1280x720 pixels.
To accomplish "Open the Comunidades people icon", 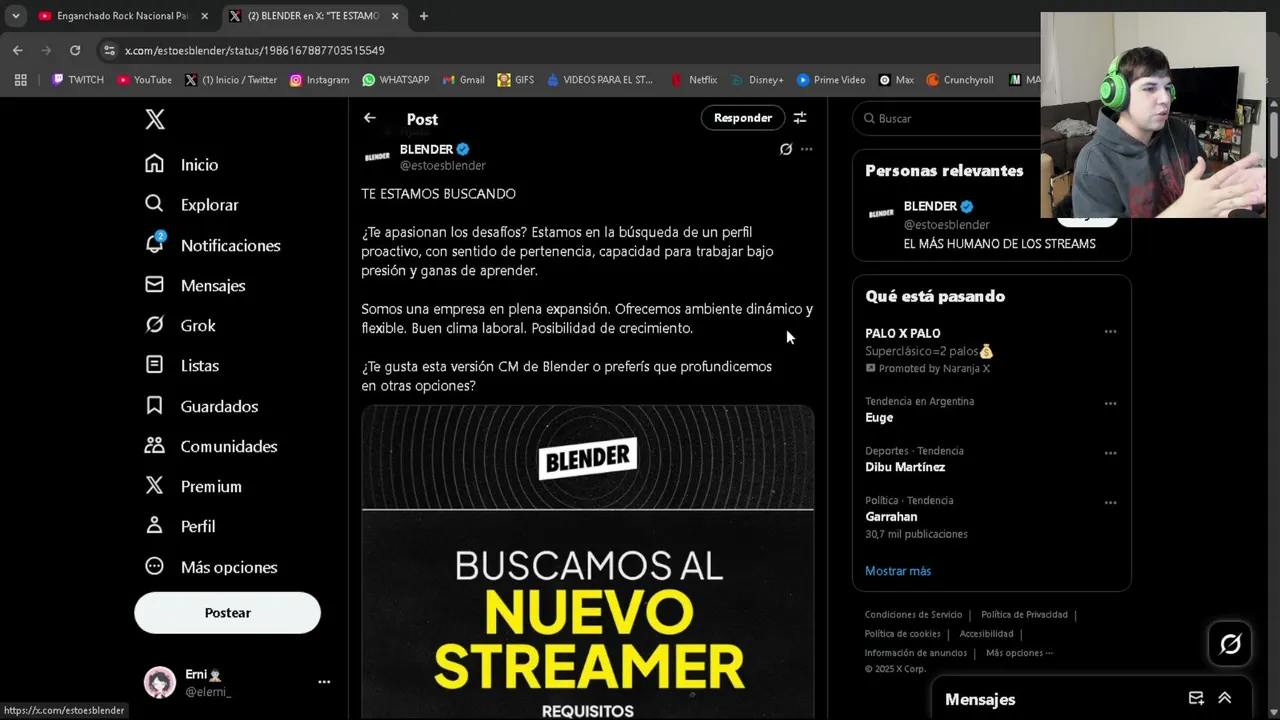I will coord(154,445).
